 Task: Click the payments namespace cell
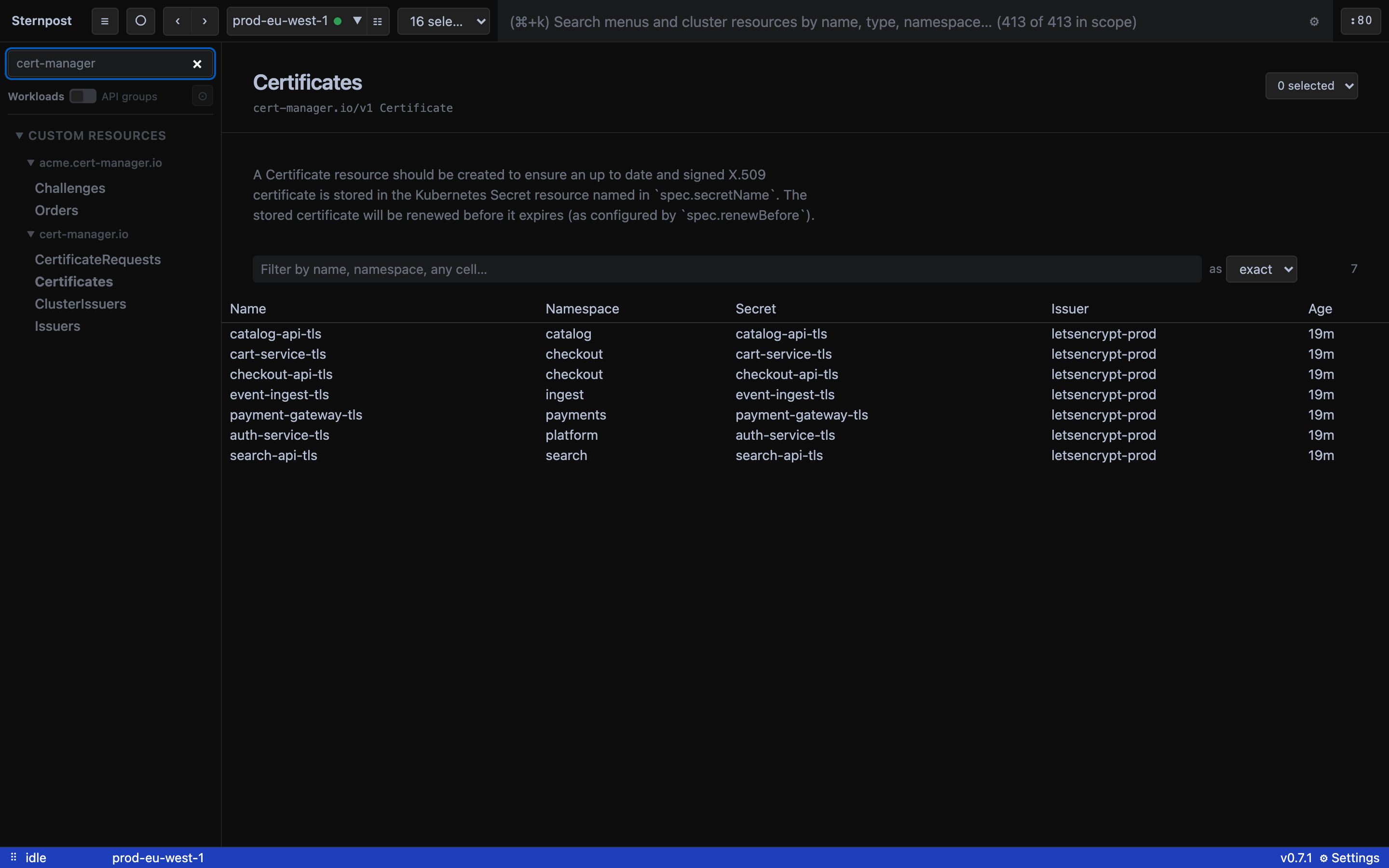pos(576,415)
